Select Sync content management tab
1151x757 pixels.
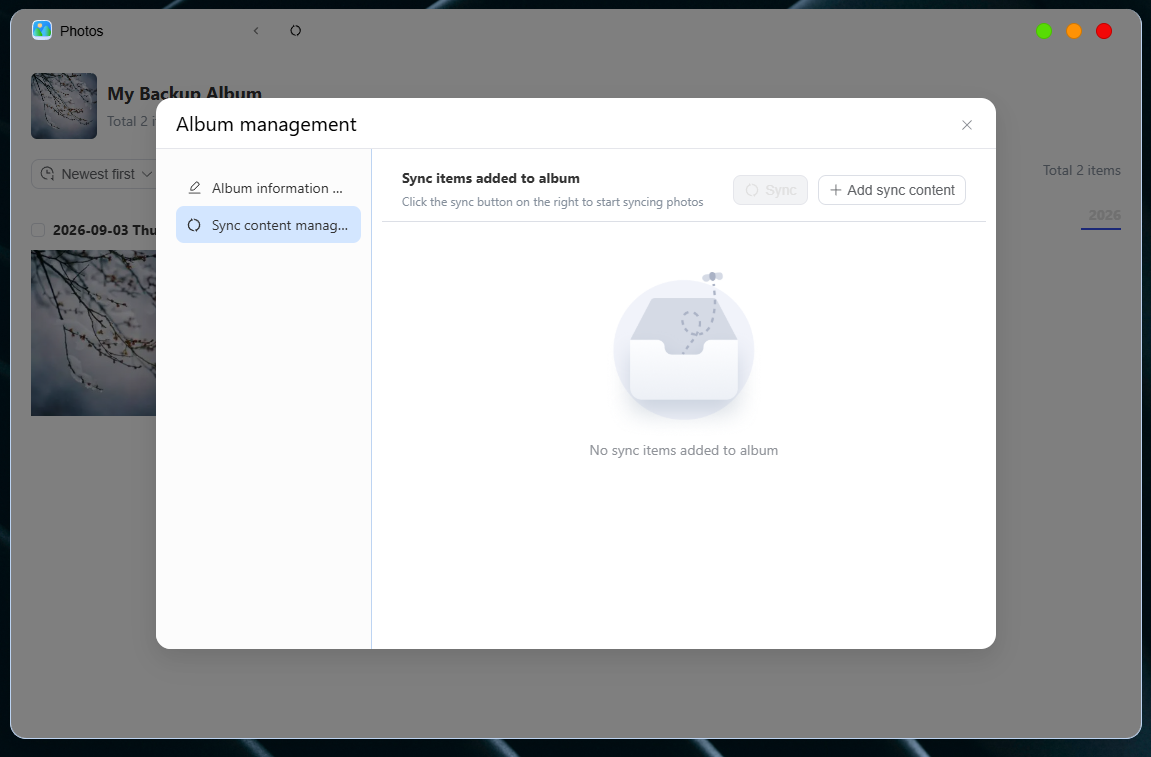click(x=268, y=225)
